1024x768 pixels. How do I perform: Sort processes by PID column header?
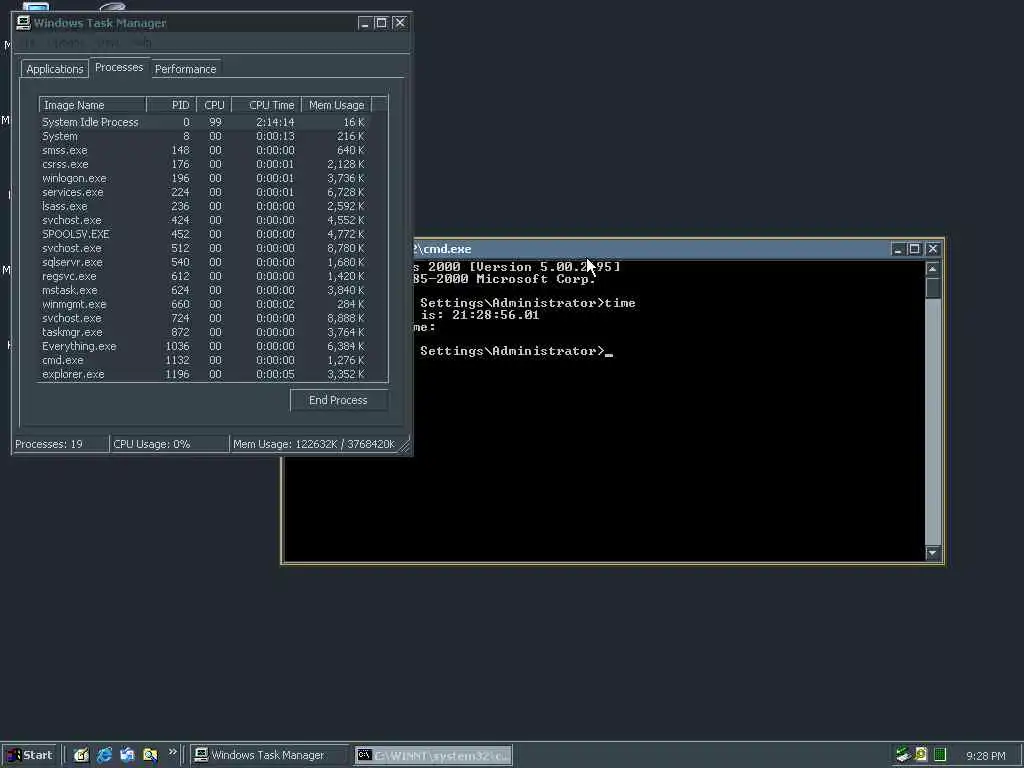171,105
